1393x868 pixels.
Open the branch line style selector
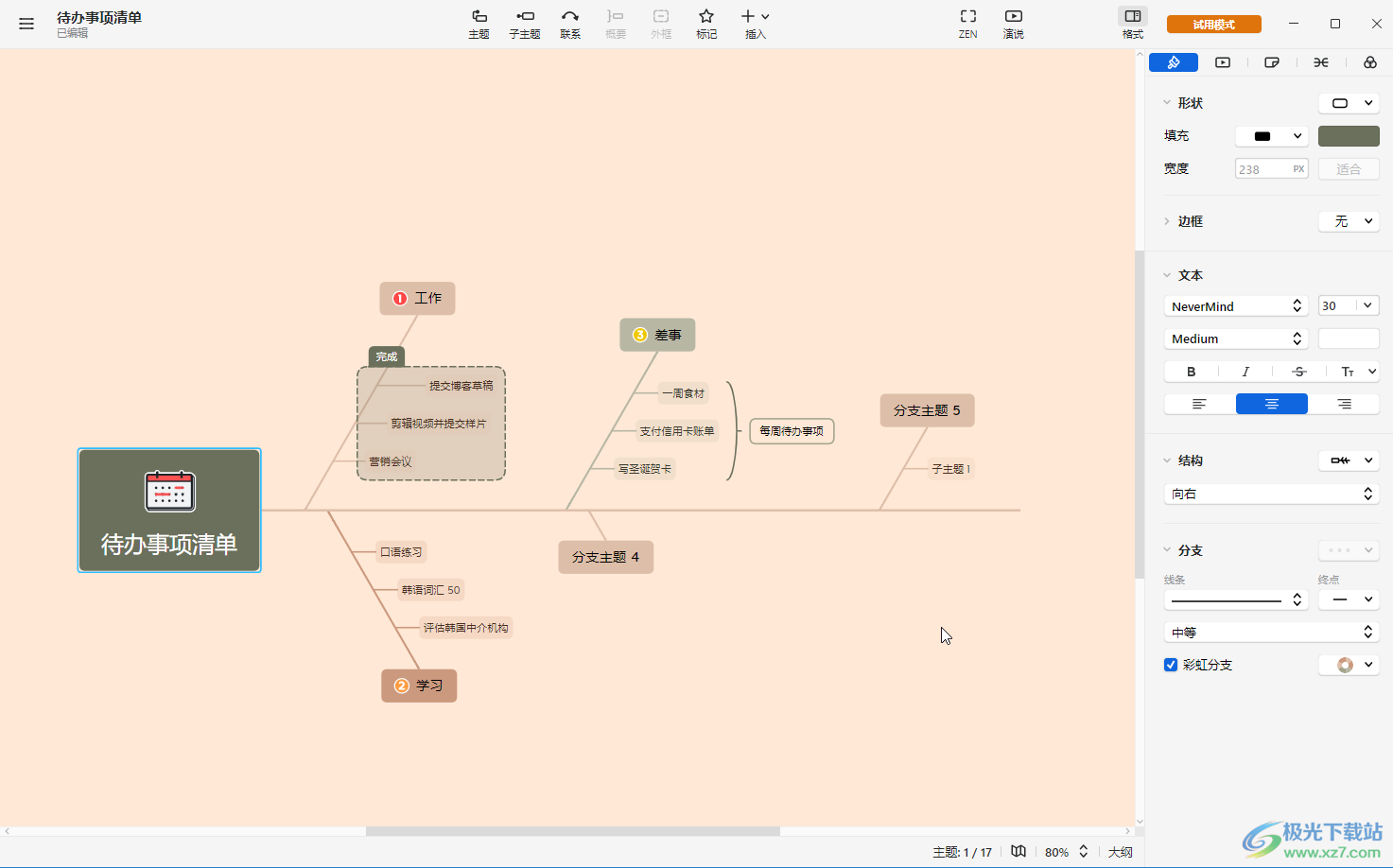pyautogui.click(x=1236, y=599)
